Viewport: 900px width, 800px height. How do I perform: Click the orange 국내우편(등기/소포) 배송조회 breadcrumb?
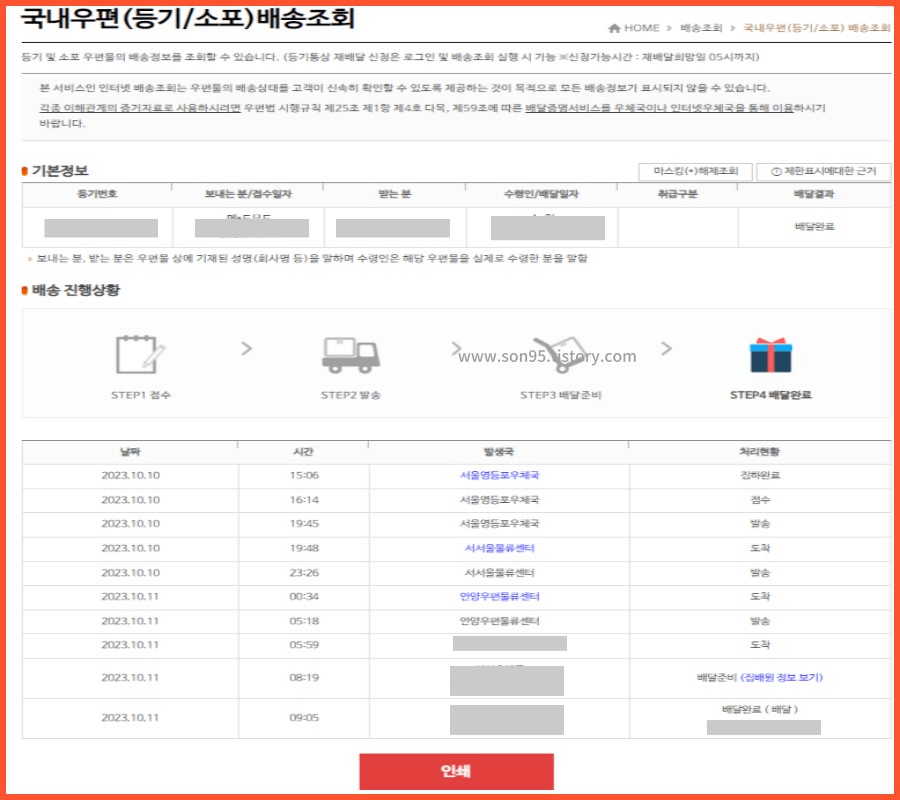pyautogui.click(x=817, y=28)
